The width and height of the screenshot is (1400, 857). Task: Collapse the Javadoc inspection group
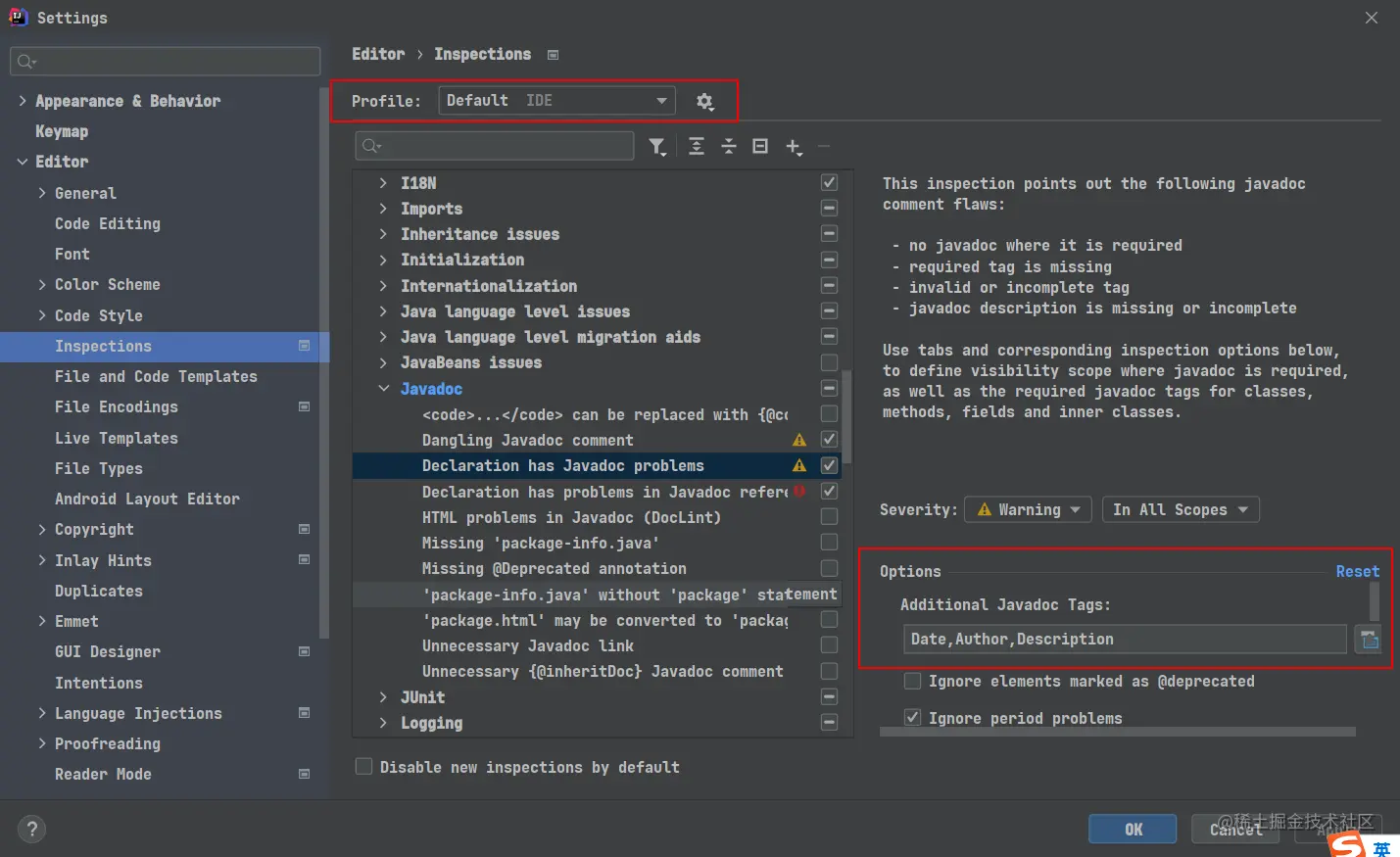[x=383, y=389]
